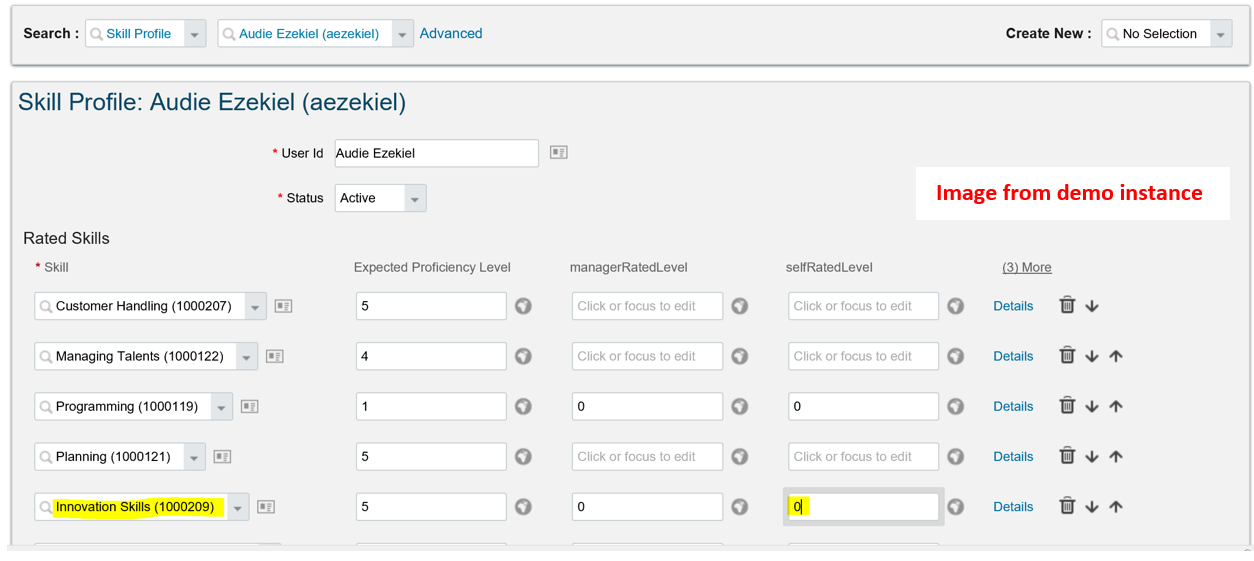The image size is (1254, 561).
Task: Move Innovation Skills row up
Action: pyautogui.click(x=1116, y=507)
